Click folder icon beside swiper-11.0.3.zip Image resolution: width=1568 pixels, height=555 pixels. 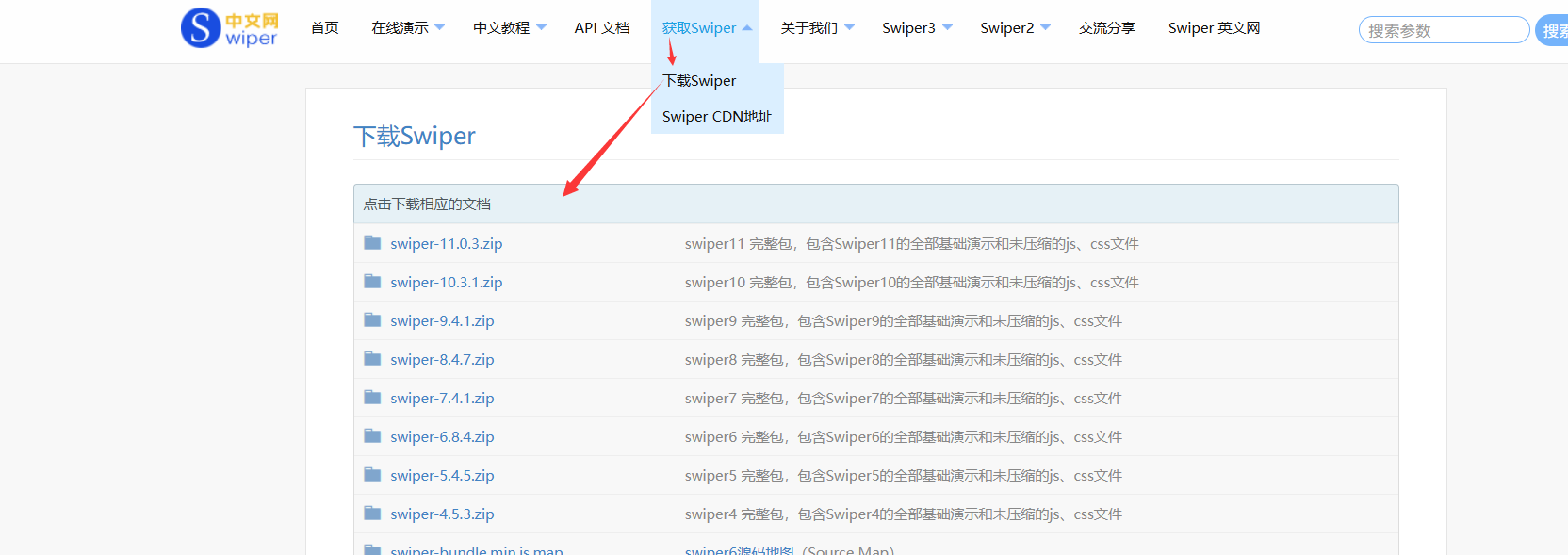click(372, 243)
